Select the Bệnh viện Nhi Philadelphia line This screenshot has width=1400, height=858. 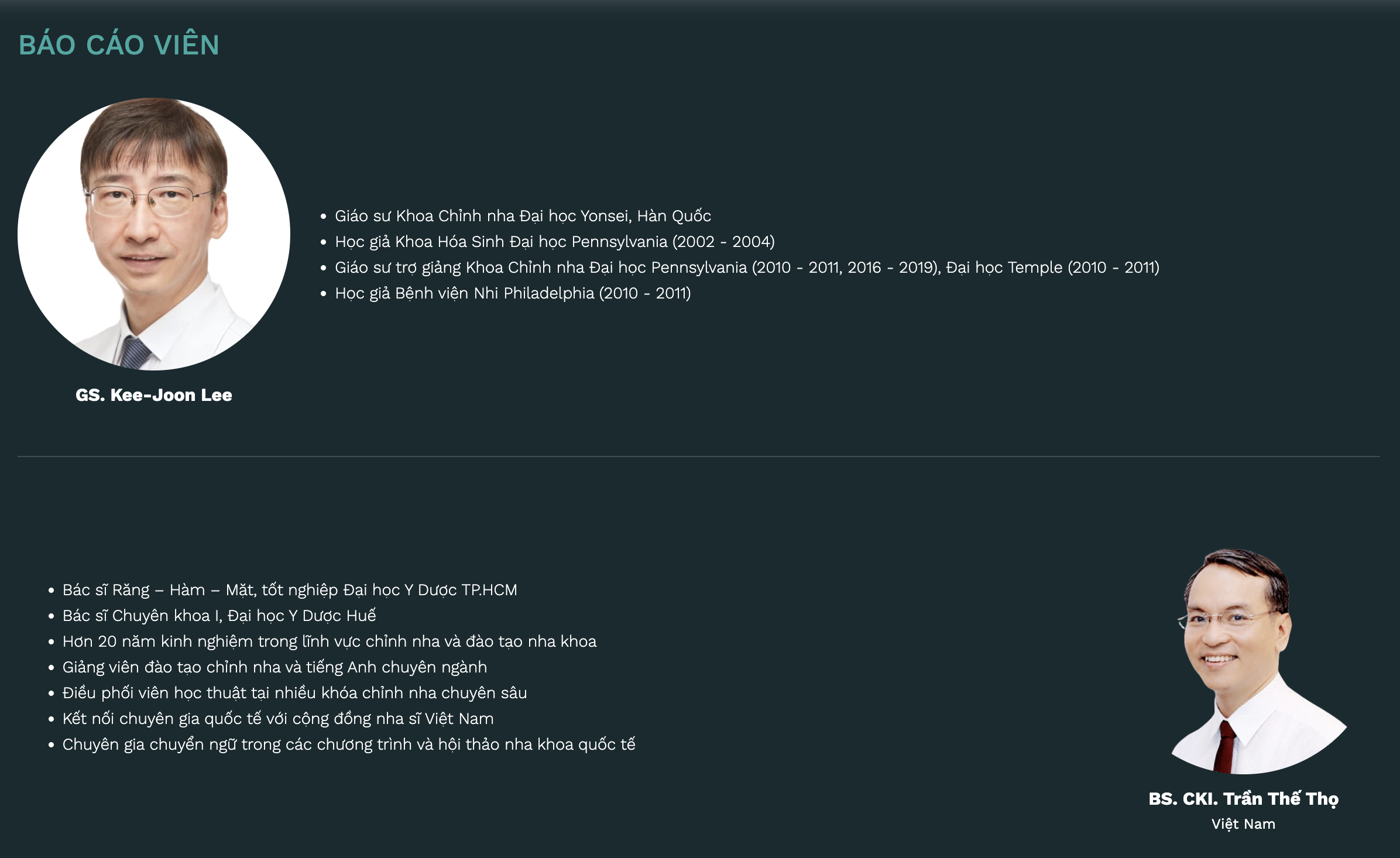coord(513,293)
